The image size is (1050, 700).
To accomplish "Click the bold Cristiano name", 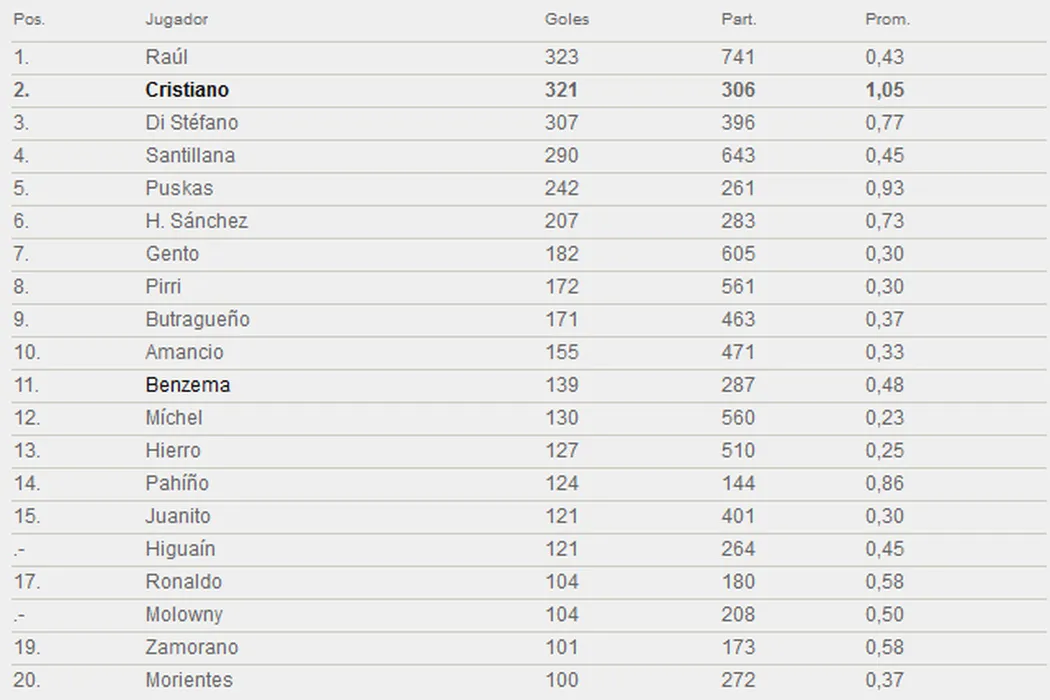I will coord(187,90).
